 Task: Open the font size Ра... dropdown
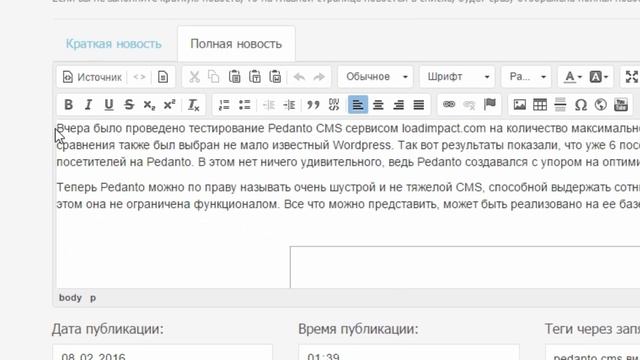pyautogui.click(x=526, y=77)
